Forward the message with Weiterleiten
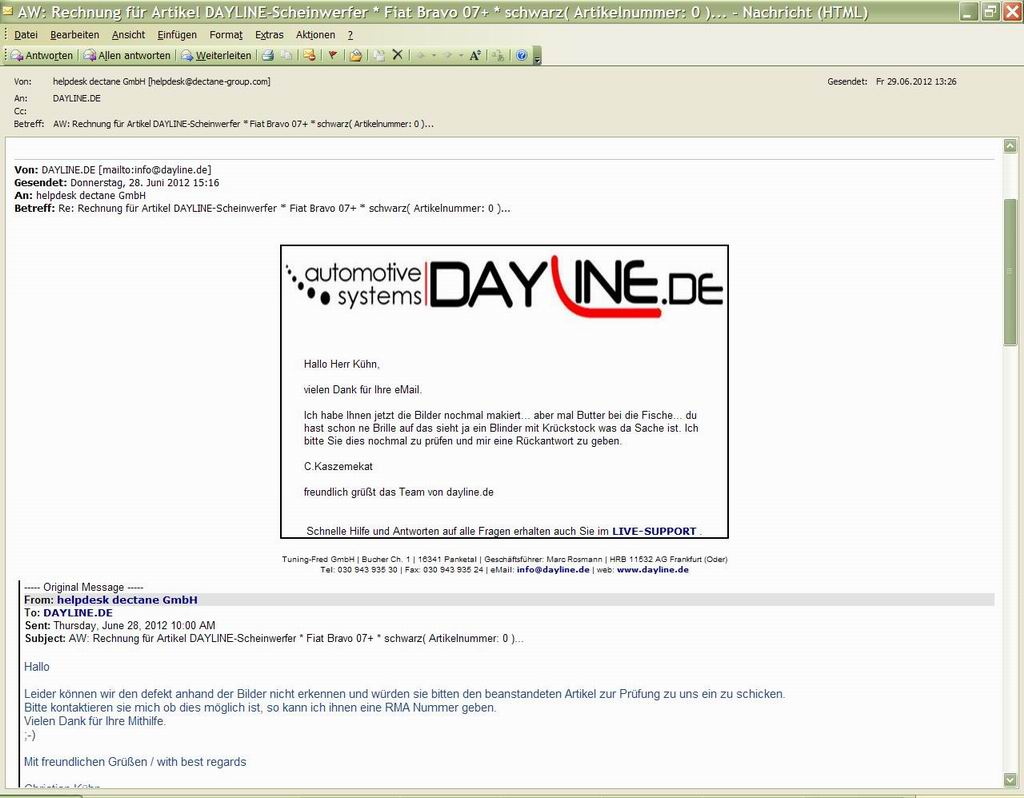This screenshot has height=798, width=1024. (x=216, y=55)
